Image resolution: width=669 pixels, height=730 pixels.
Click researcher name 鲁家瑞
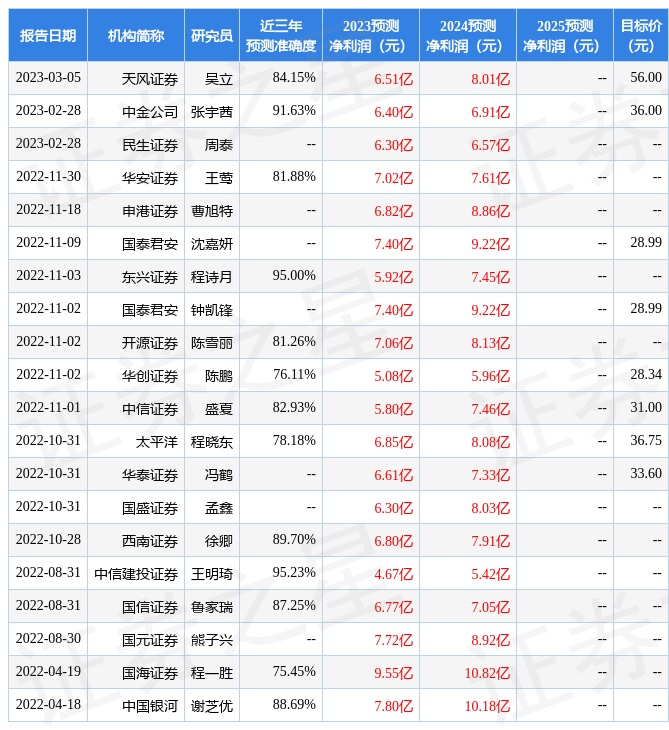[x=212, y=608]
